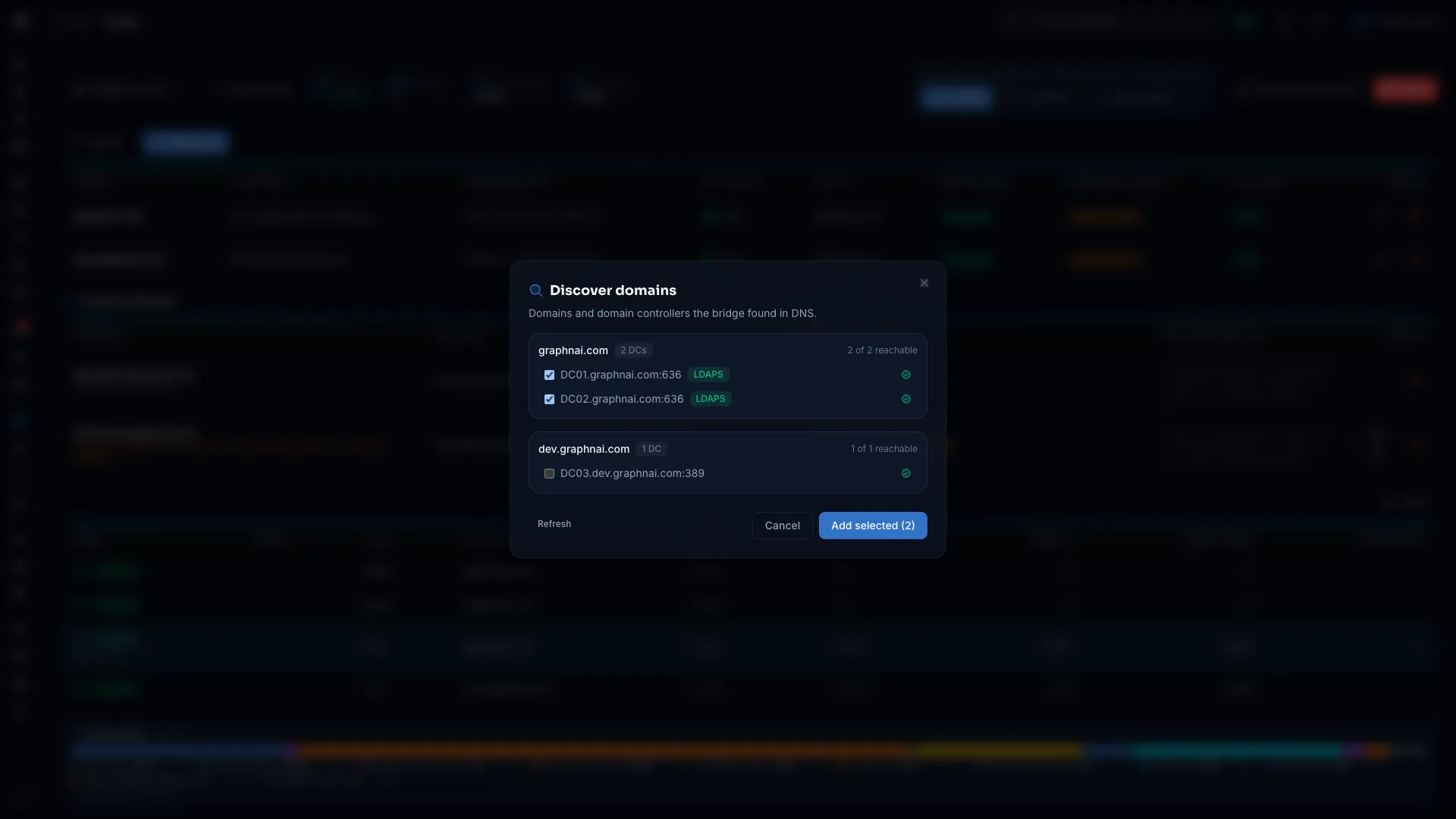This screenshot has height=819, width=1456.
Task: Uncheck the DC01.graphnai.com:636 checkbox
Action: tap(549, 375)
